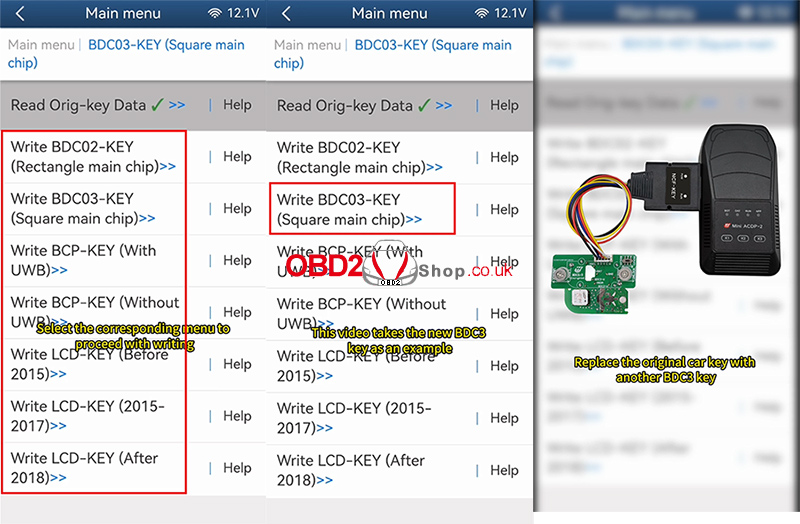Open Help for LCD-KEY Before 2015, middle screen
Viewport: 800px width, 524px height.
click(x=504, y=366)
